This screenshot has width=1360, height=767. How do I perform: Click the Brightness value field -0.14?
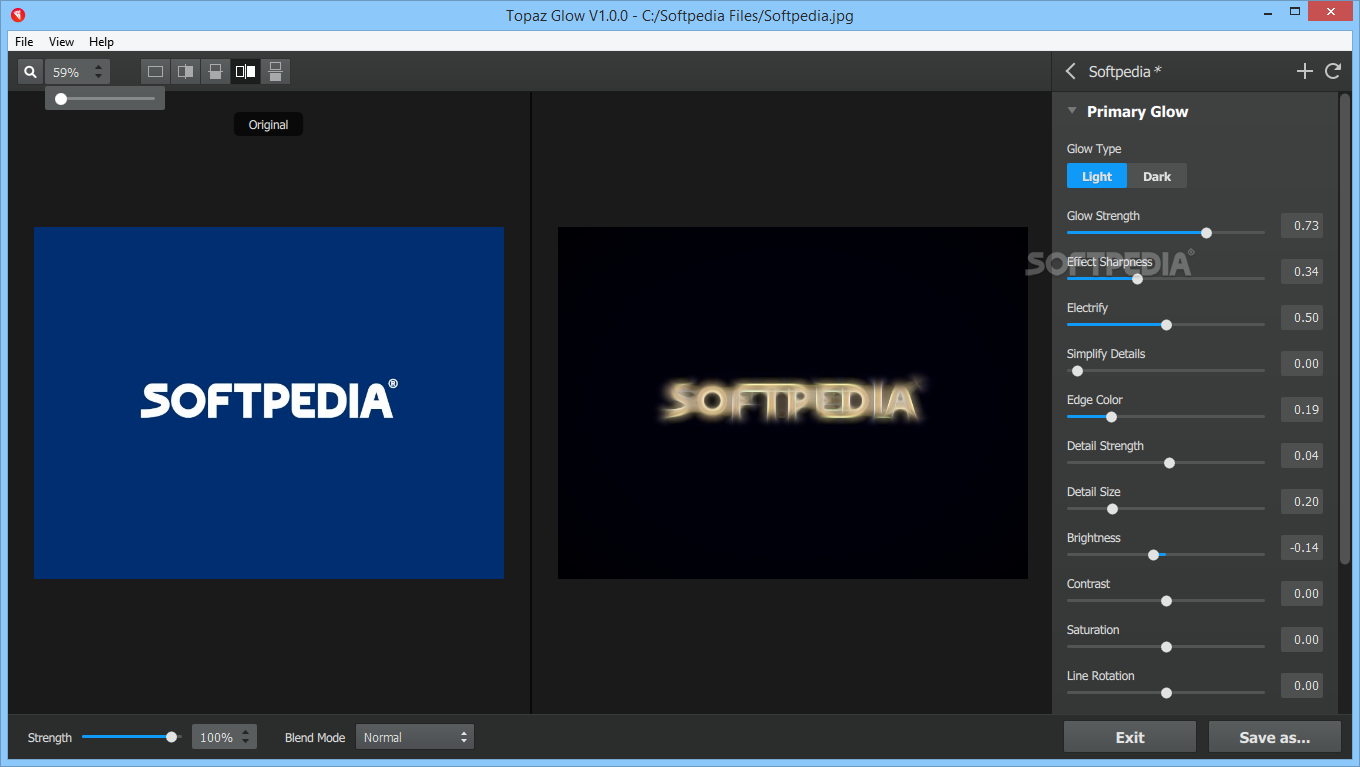click(1302, 547)
